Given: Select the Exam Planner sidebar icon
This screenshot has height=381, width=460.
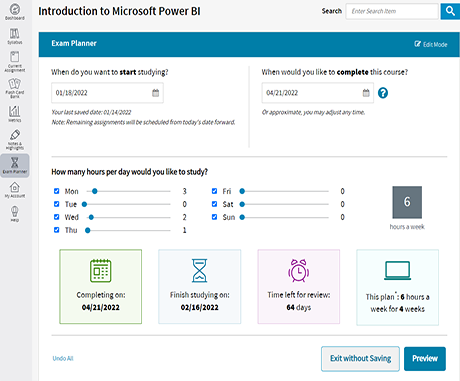Looking at the screenshot, I should [15, 165].
